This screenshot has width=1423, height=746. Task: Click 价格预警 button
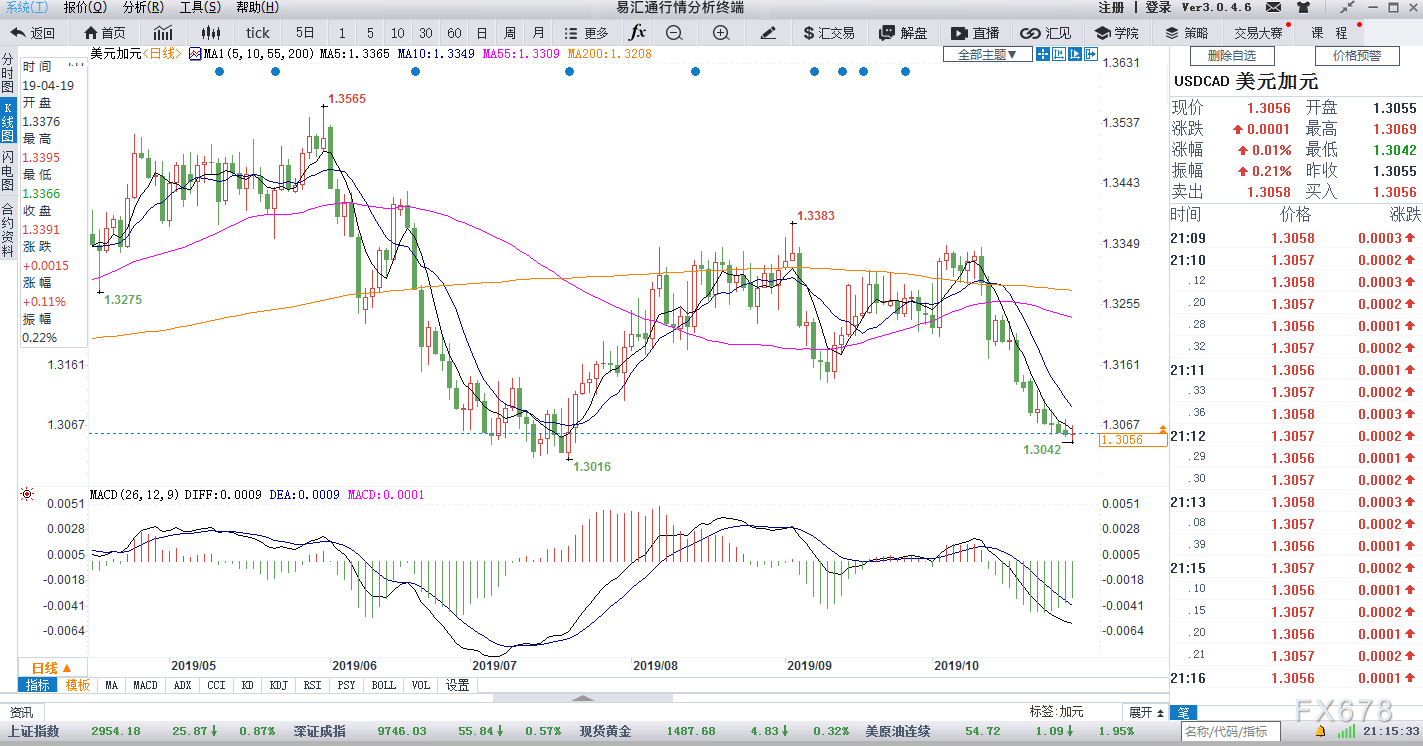point(1356,56)
